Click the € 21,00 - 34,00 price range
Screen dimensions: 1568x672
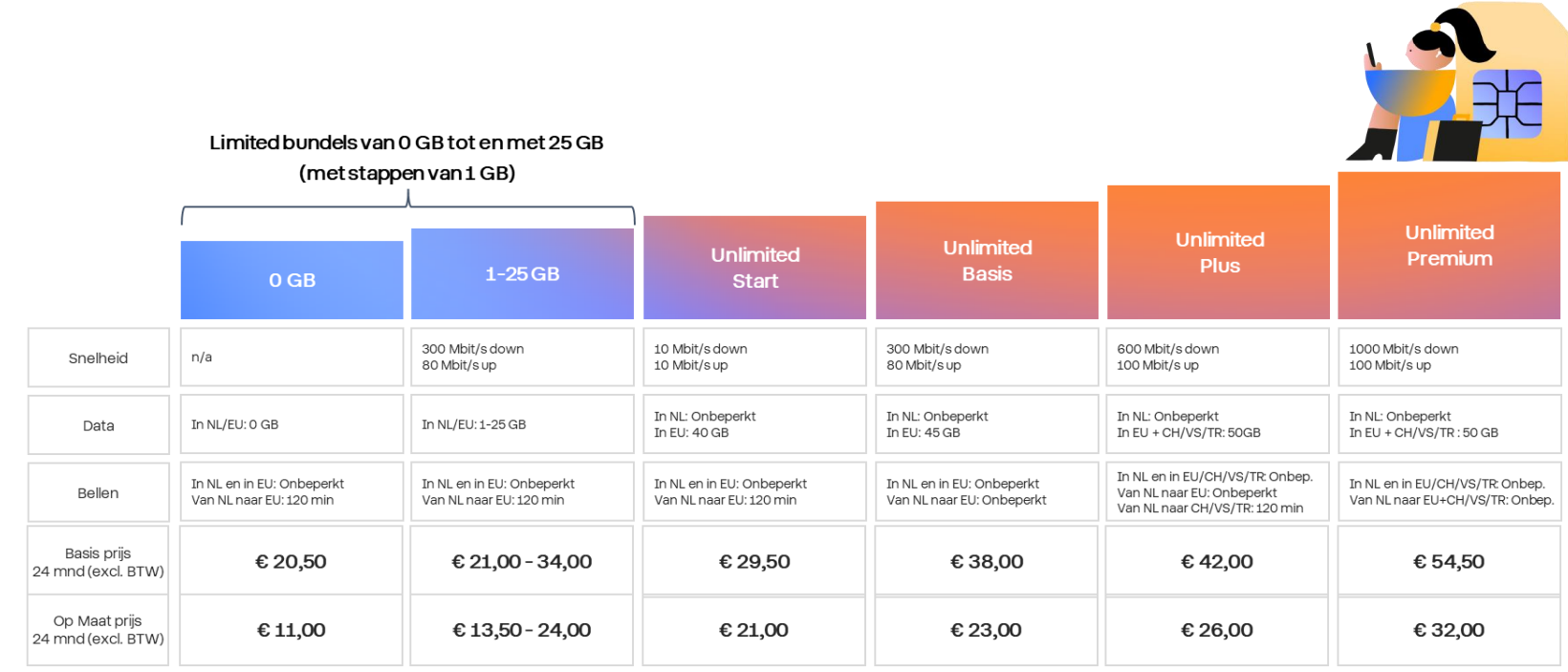[522, 562]
